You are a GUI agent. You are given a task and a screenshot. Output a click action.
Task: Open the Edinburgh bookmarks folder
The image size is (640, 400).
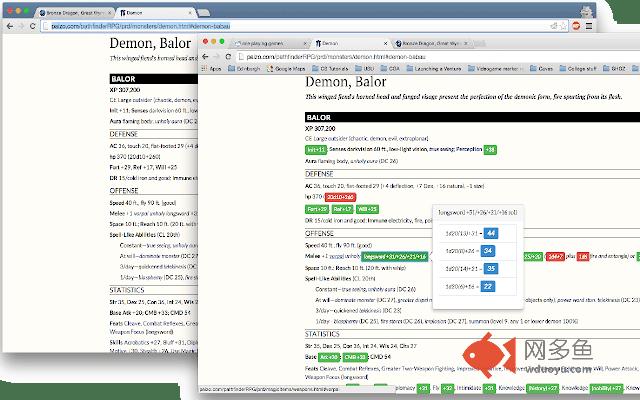244,69
